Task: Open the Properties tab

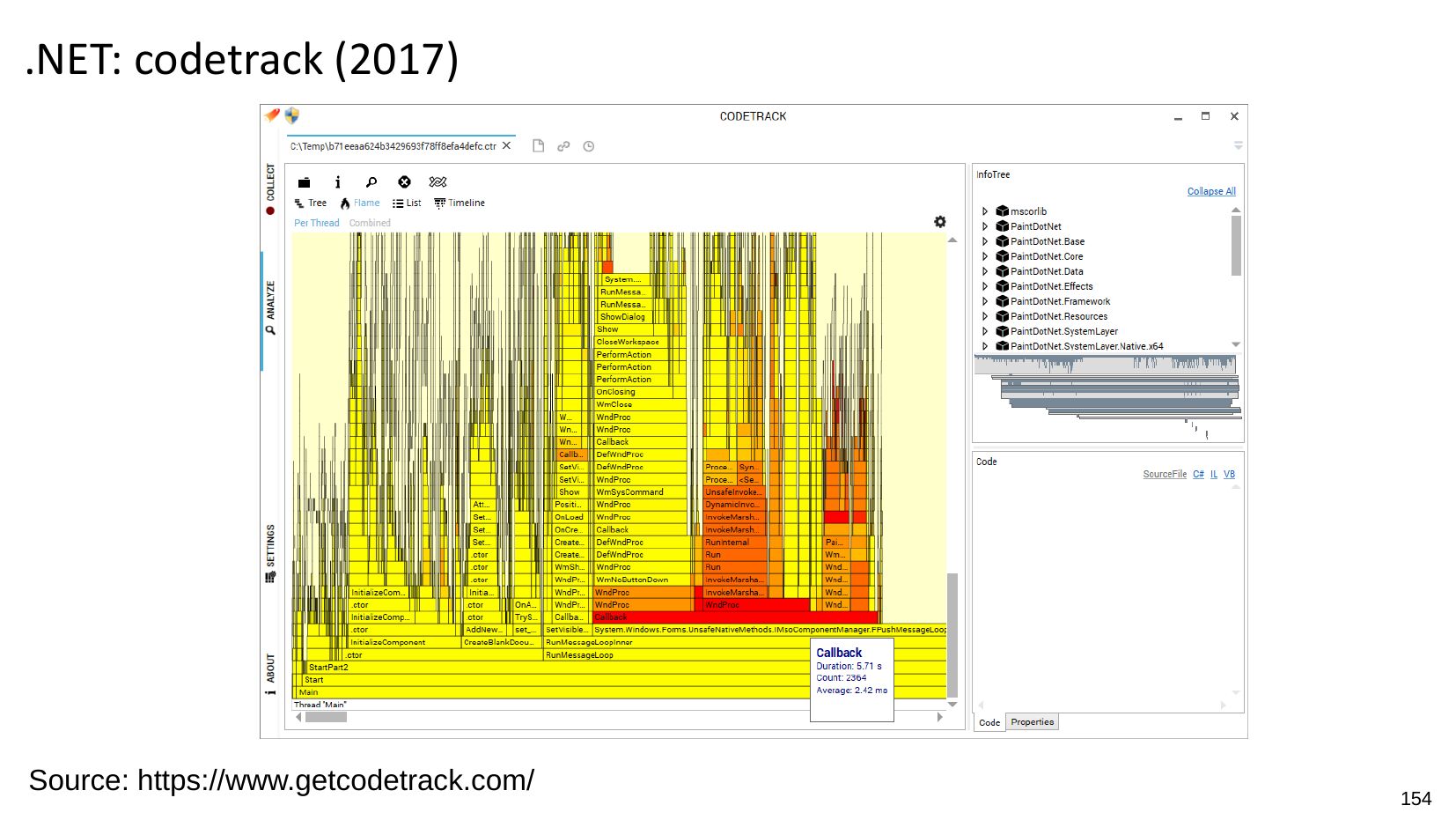Action: [1032, 722]
